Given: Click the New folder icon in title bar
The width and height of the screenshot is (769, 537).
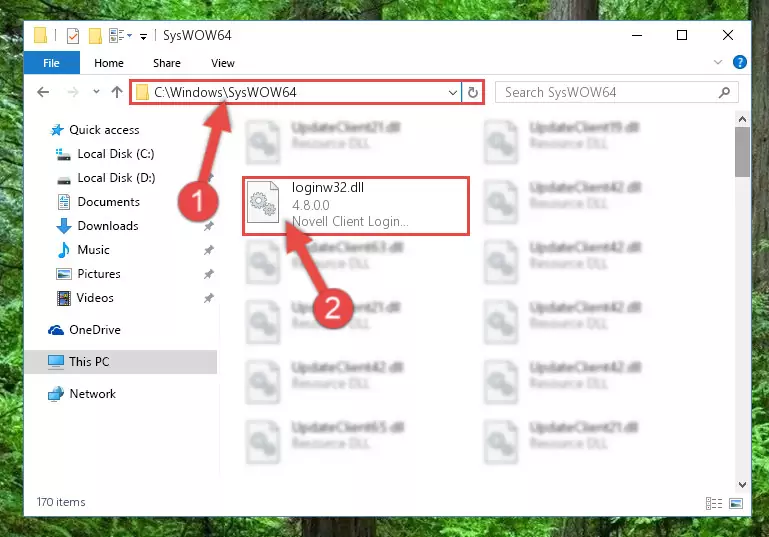Looking at the screenshot, I should 95,36.
